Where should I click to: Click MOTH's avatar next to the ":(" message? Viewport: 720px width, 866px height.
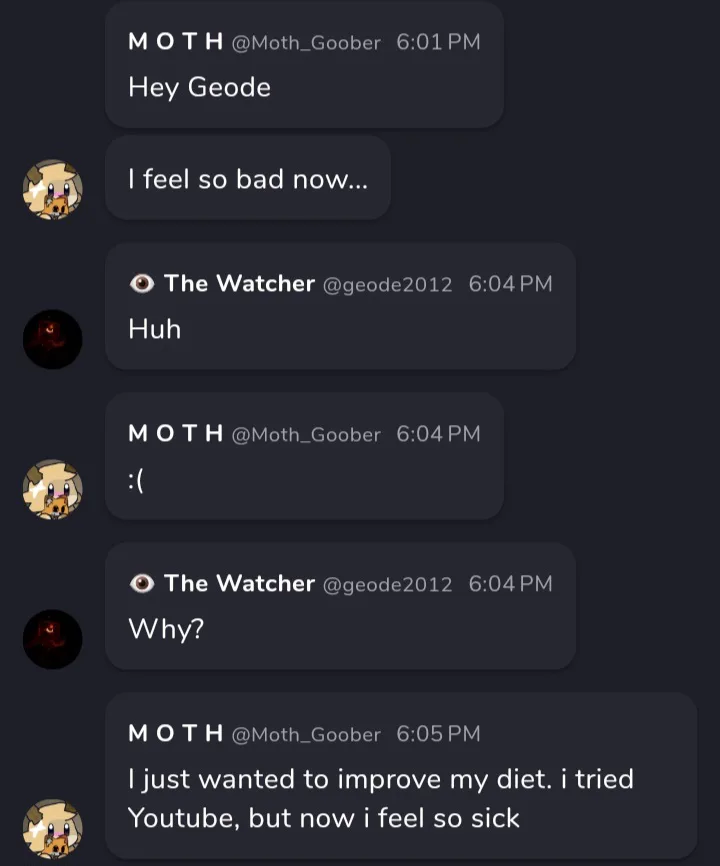click(52, 489)
